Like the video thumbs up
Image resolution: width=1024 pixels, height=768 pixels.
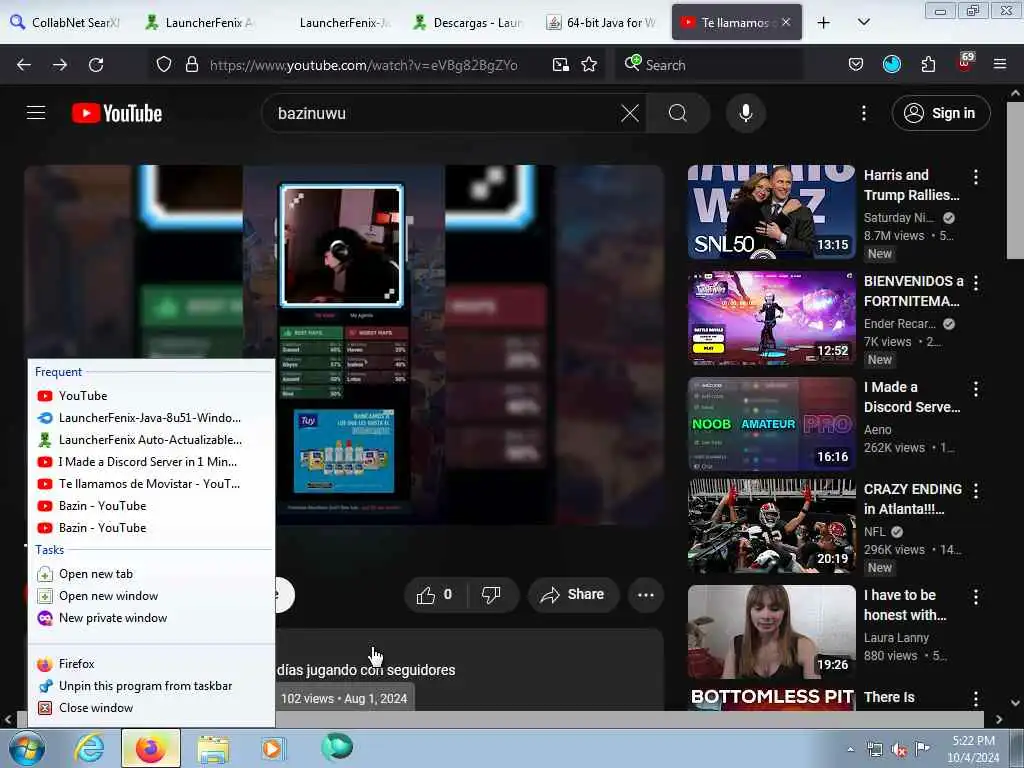[435, 595]
